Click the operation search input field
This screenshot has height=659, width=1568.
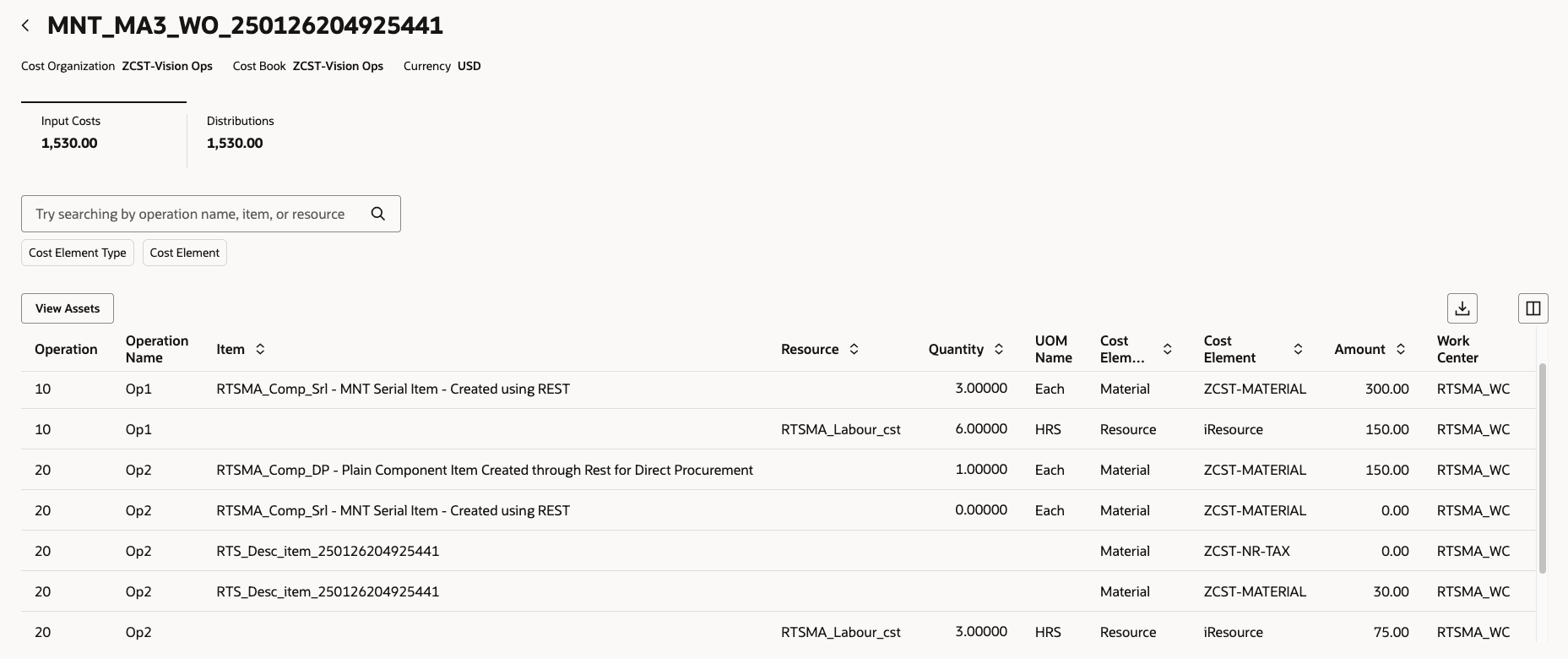(194, 213)
